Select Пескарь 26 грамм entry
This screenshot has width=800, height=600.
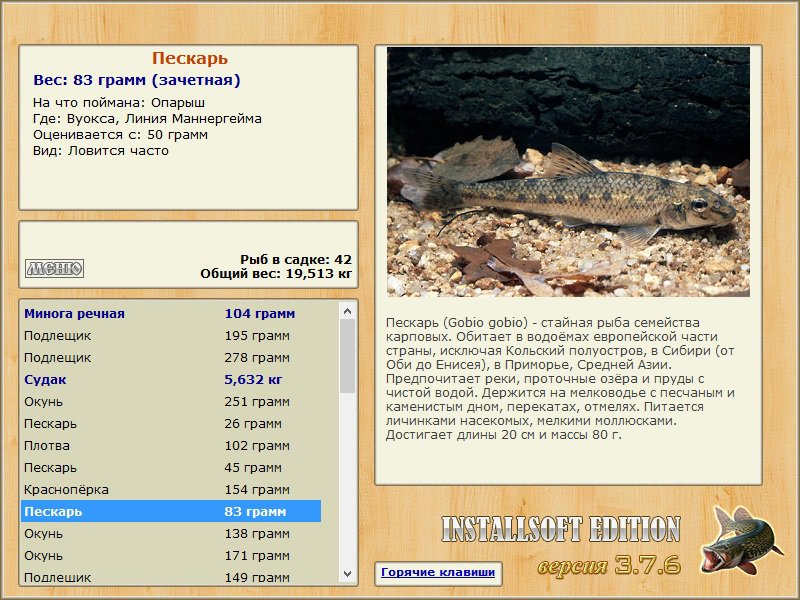pyautogui.click(x=171, y=423)
